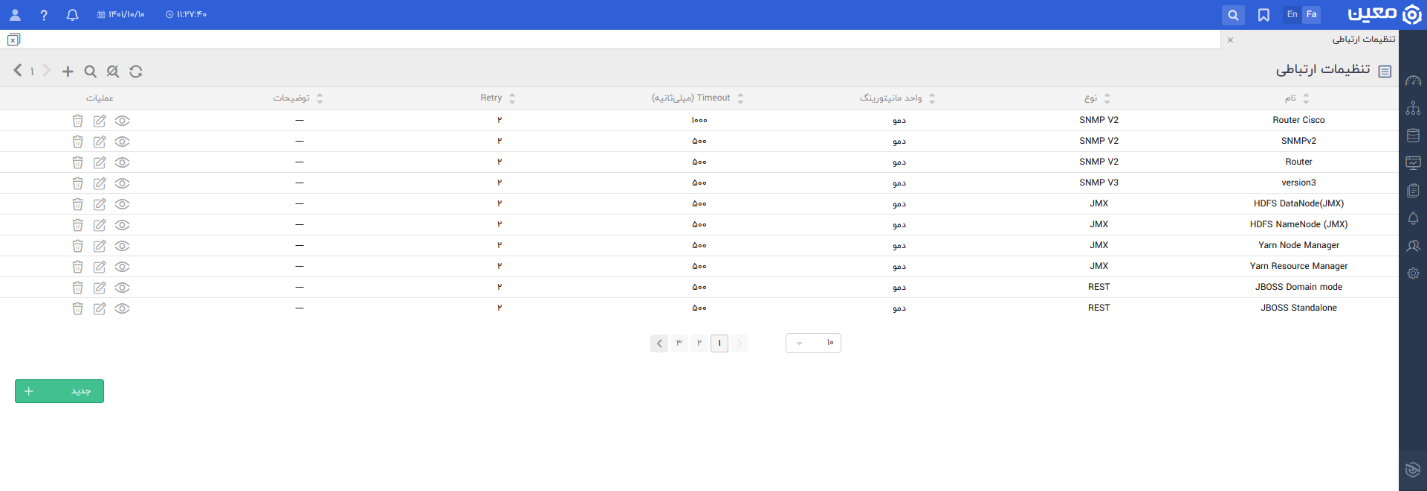The image size is (1427, 491).
Task: Delete the Yarn Node Manager row
Action: pyautogui.click(x=77, y=245)
